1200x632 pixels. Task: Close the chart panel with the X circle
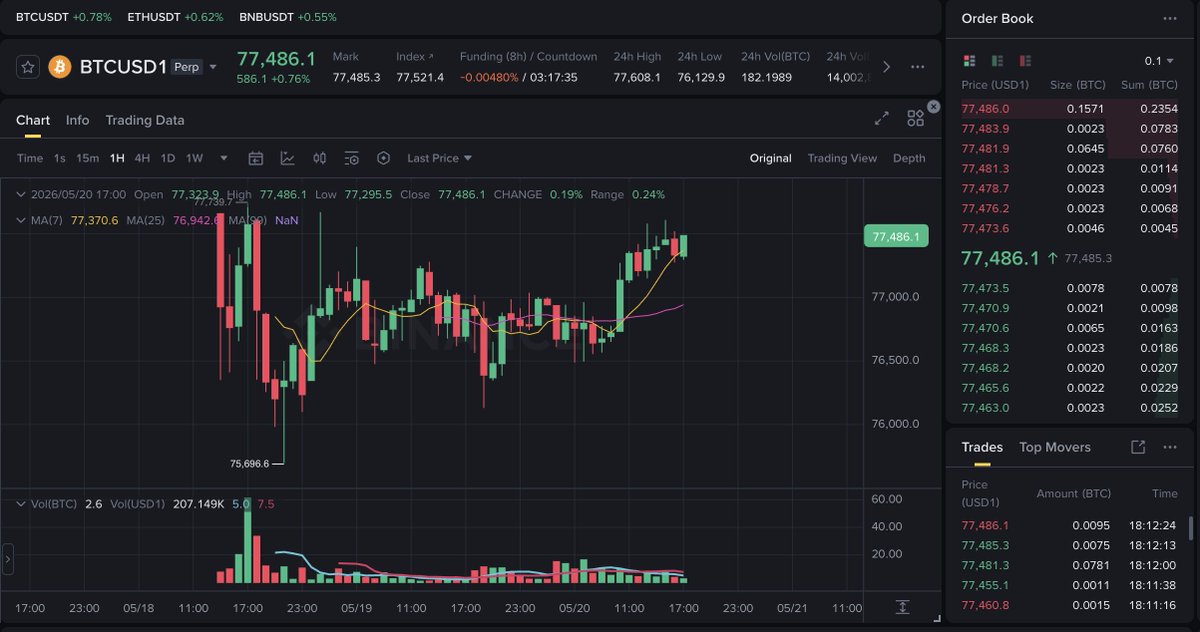(x=933, y=106)
